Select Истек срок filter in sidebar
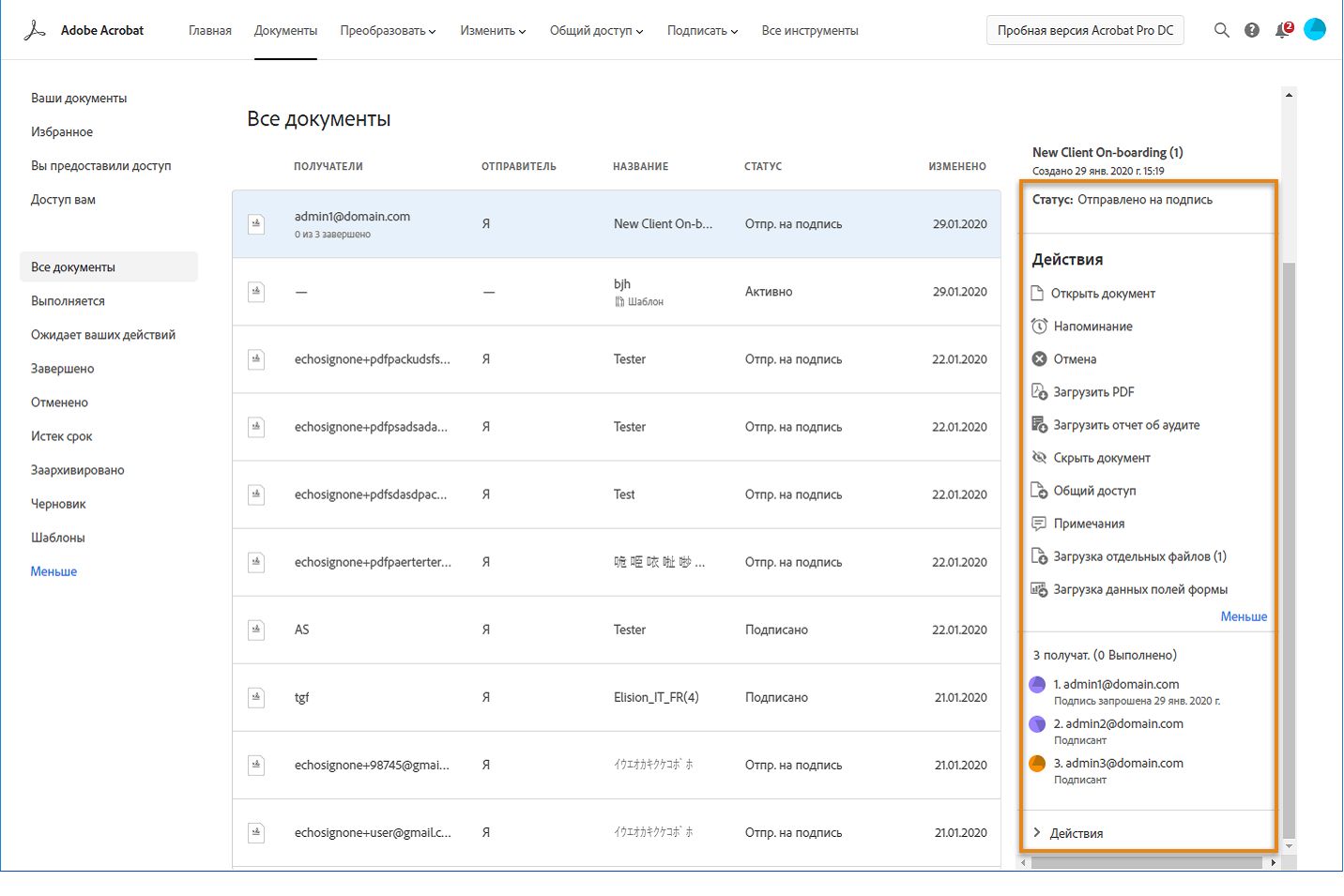Image resolution: width=1344 pixels, height=896 pixels. tap(62, 436)
